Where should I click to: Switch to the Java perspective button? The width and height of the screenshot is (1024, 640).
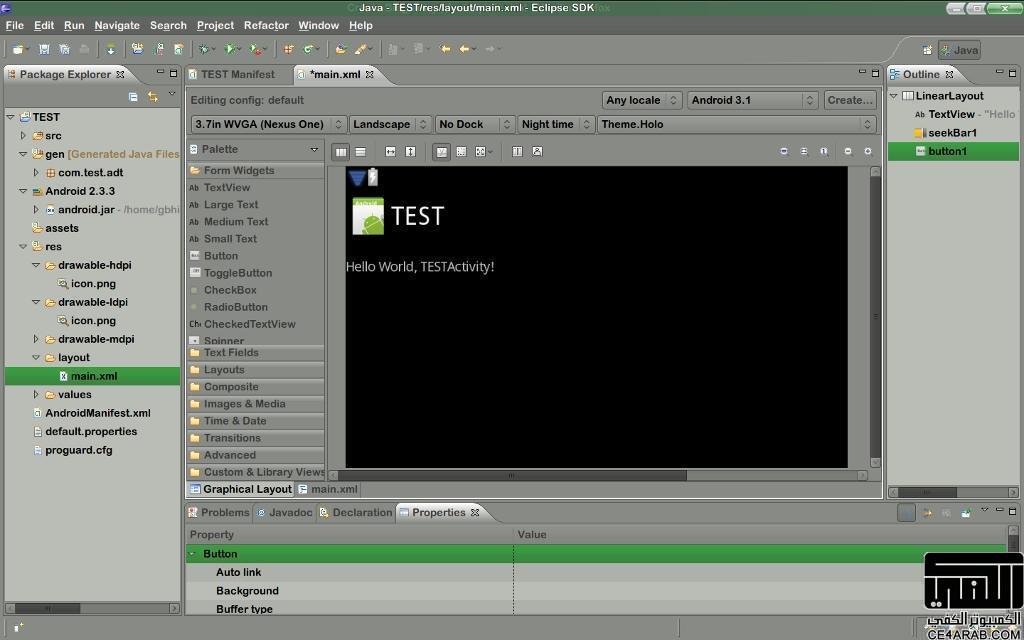pos(959,50)
